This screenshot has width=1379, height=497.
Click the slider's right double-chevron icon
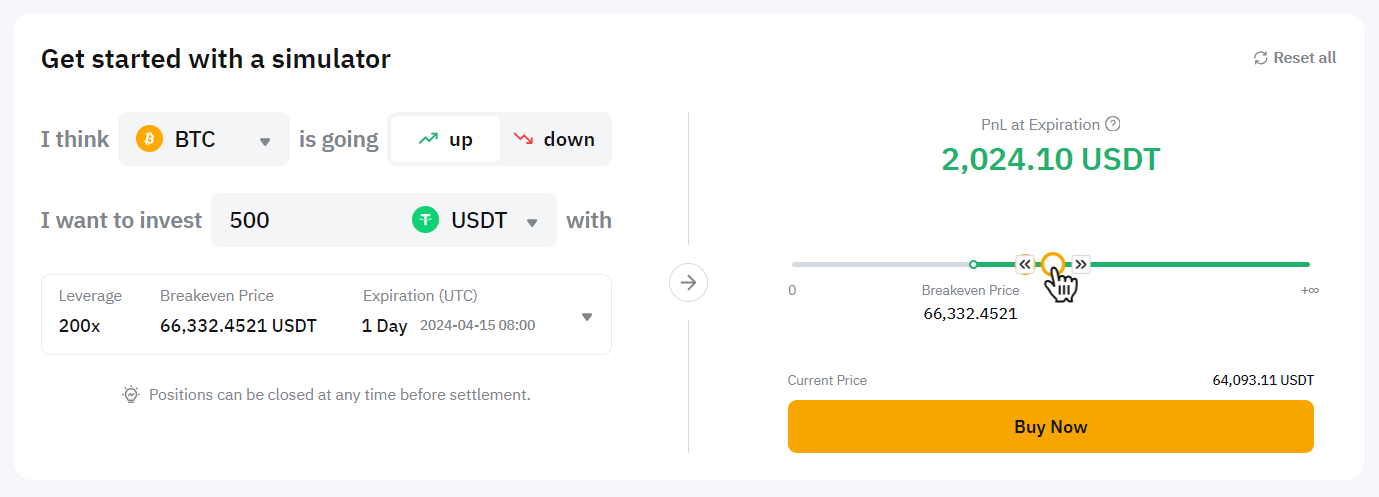1081,264
